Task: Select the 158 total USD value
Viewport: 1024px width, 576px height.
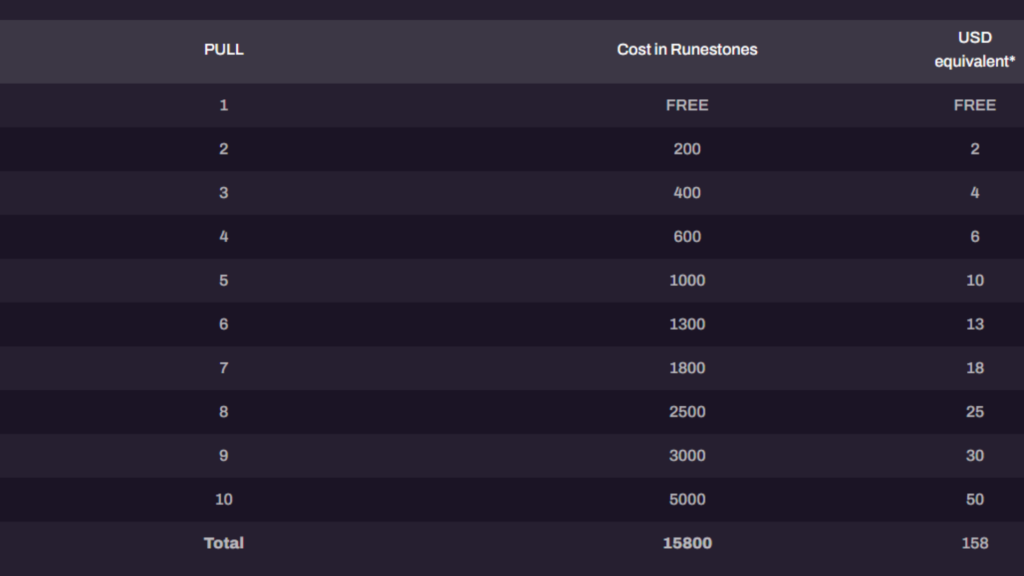Action: tap(974, 543)
